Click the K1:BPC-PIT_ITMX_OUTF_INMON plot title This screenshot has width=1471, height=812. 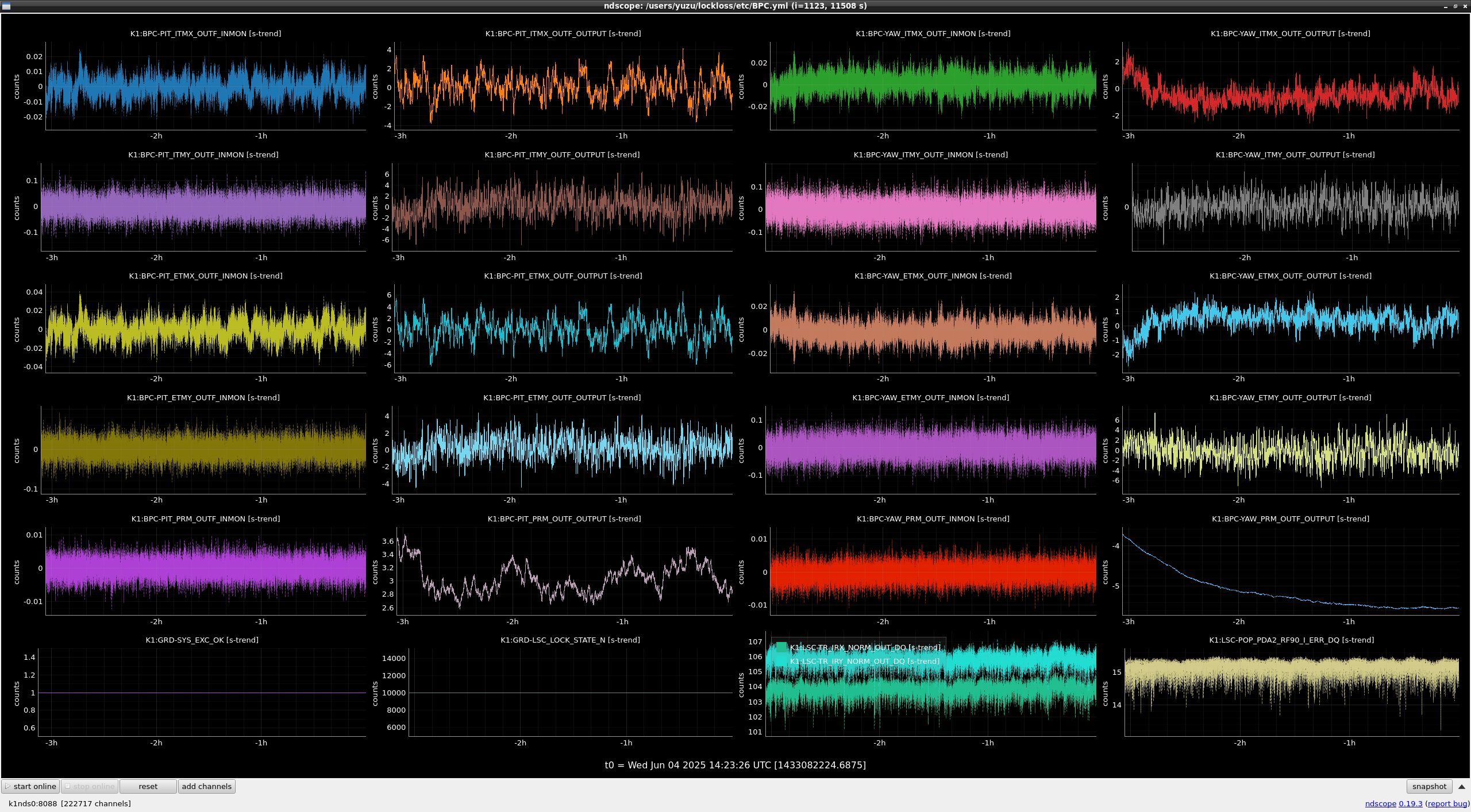(206, 33)
